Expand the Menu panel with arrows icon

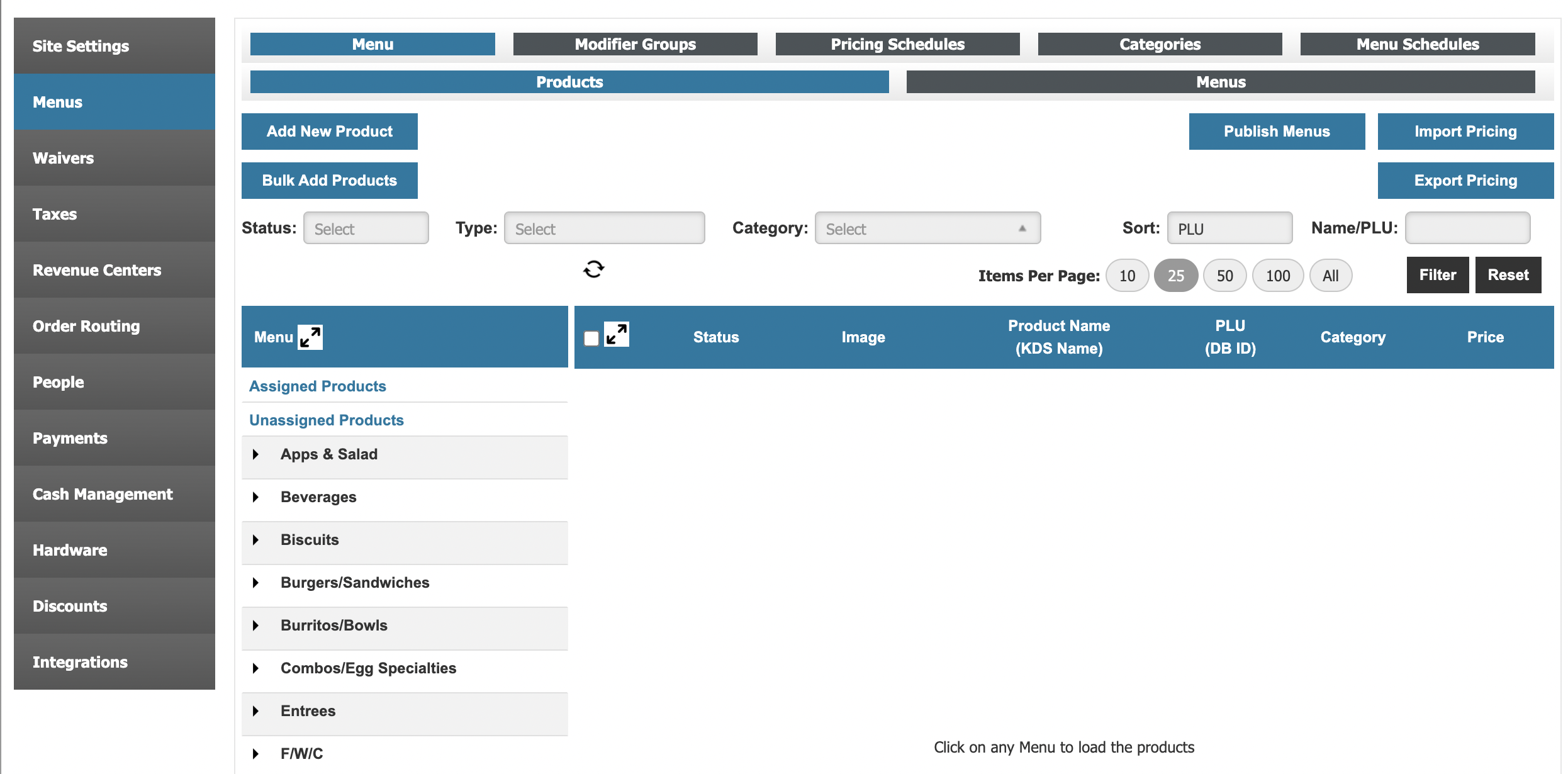pos(310,337)
